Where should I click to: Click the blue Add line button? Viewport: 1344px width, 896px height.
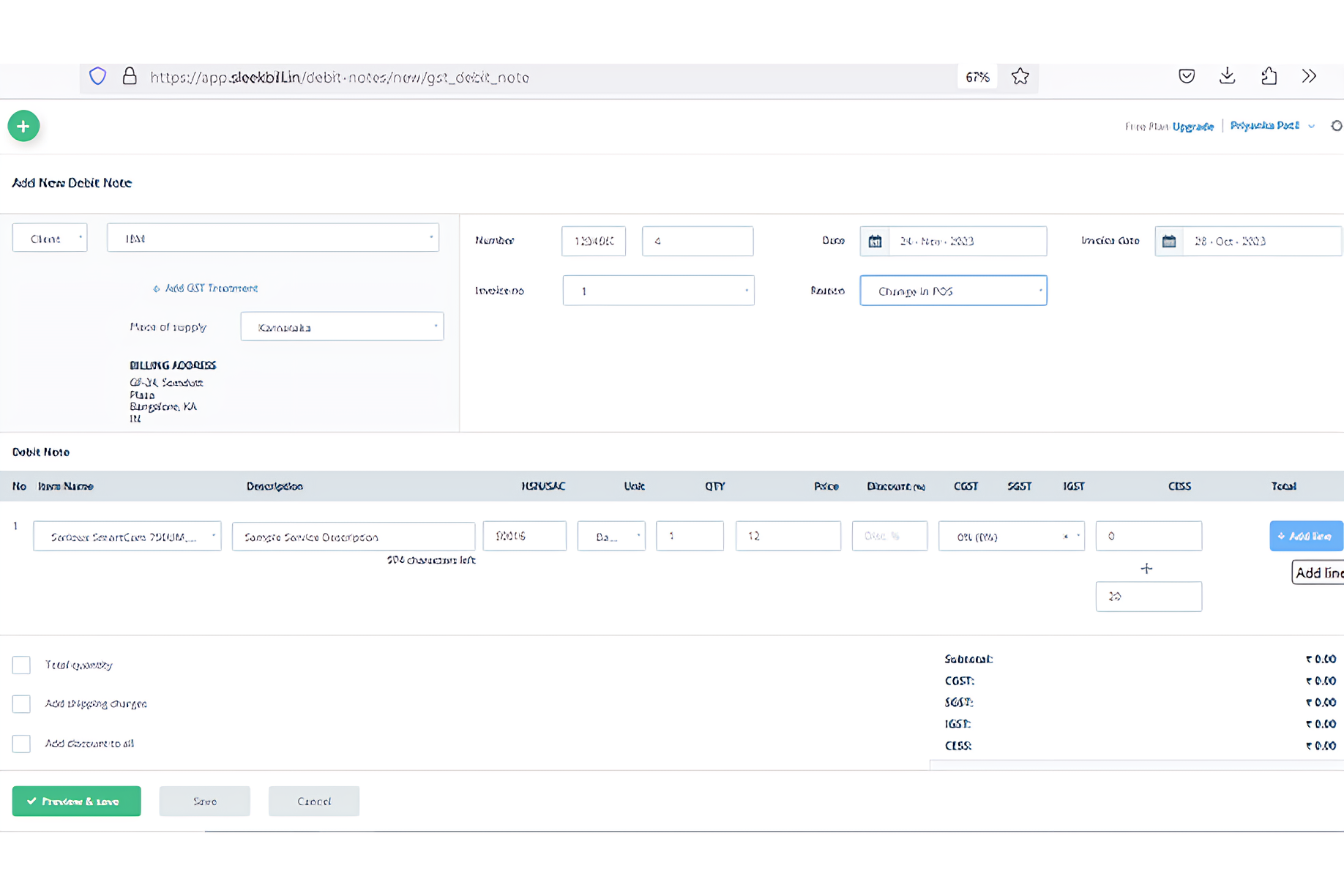(x=1306, y=536)
